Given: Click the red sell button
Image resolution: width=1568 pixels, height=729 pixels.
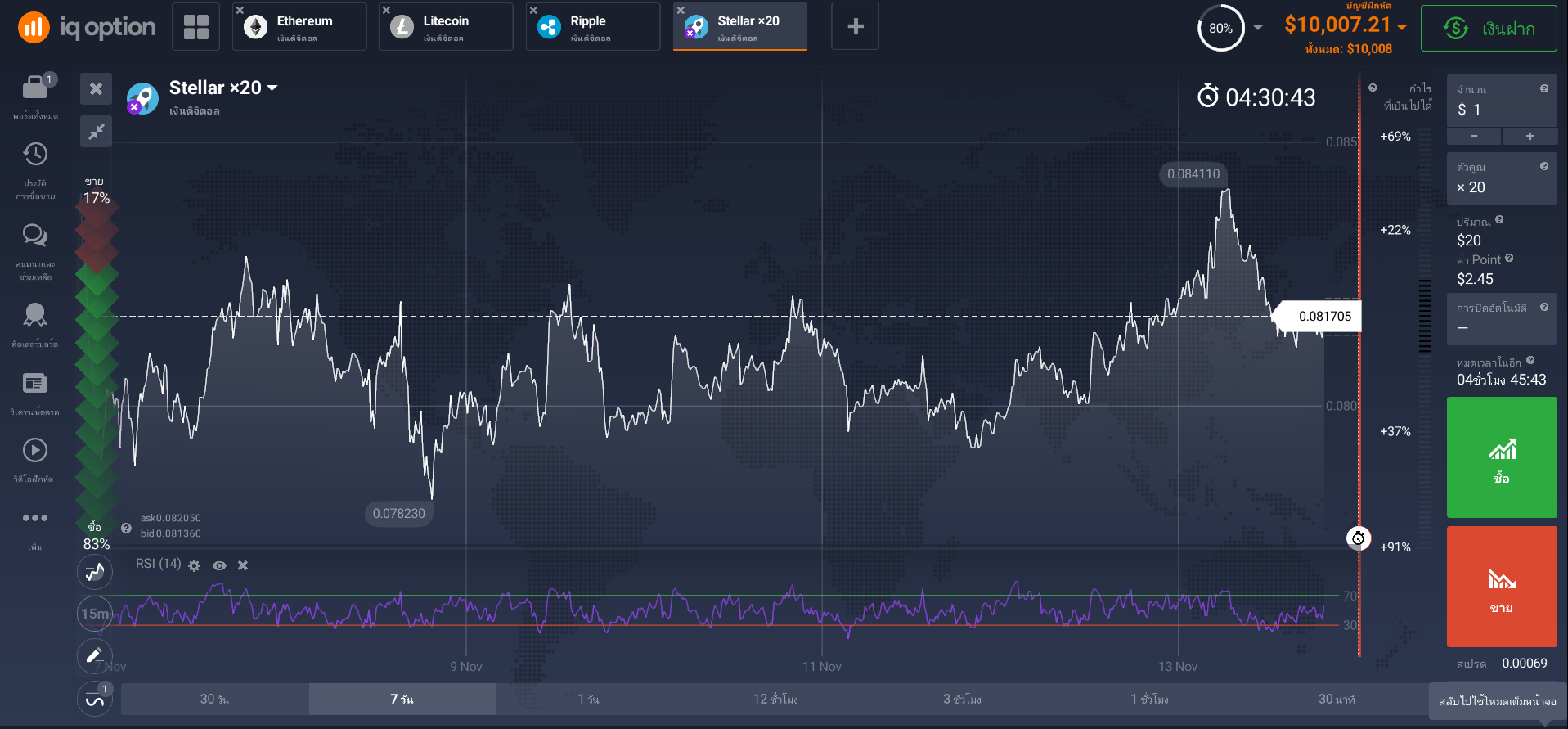Looking at the screenshot, I should coord(1502,587).
